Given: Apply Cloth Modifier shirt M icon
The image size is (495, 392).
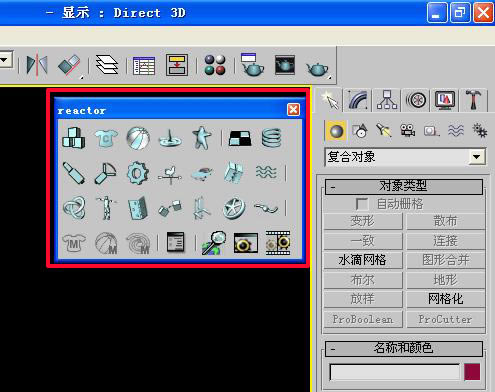Looking at the screenshot, I should click(74, 243).
